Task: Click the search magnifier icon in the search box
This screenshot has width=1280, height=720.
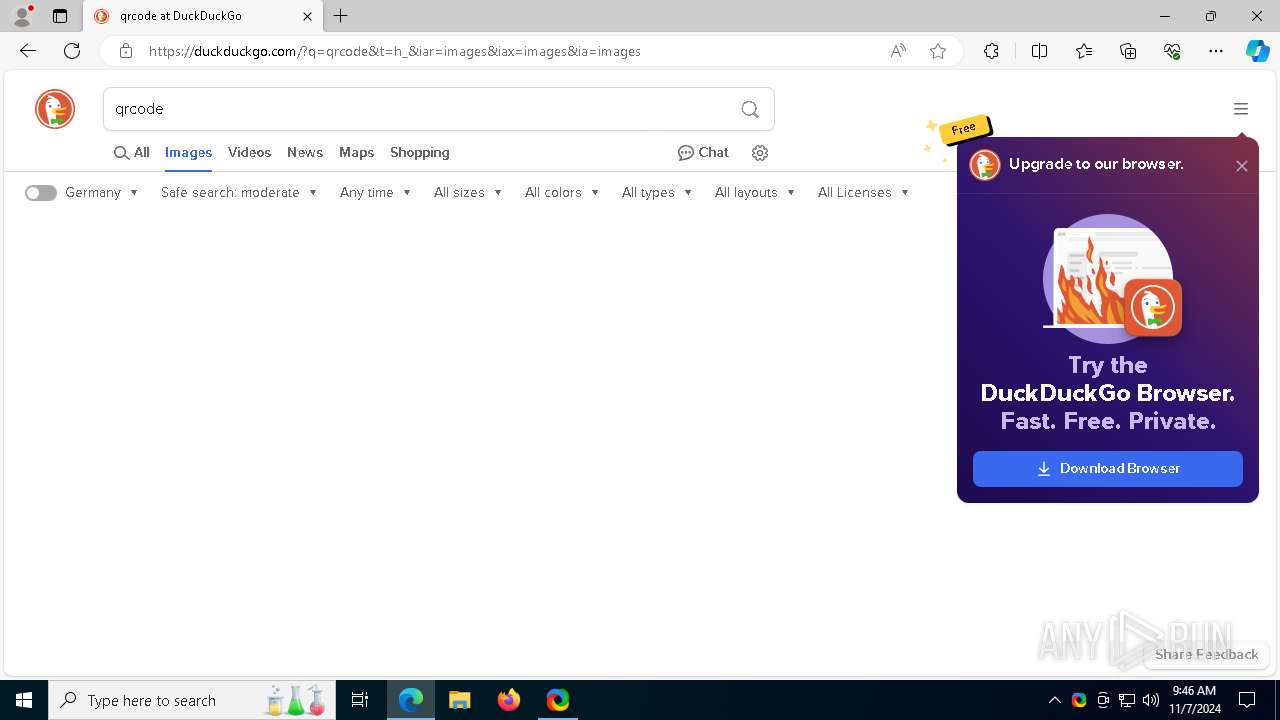Action: [750, 109]
